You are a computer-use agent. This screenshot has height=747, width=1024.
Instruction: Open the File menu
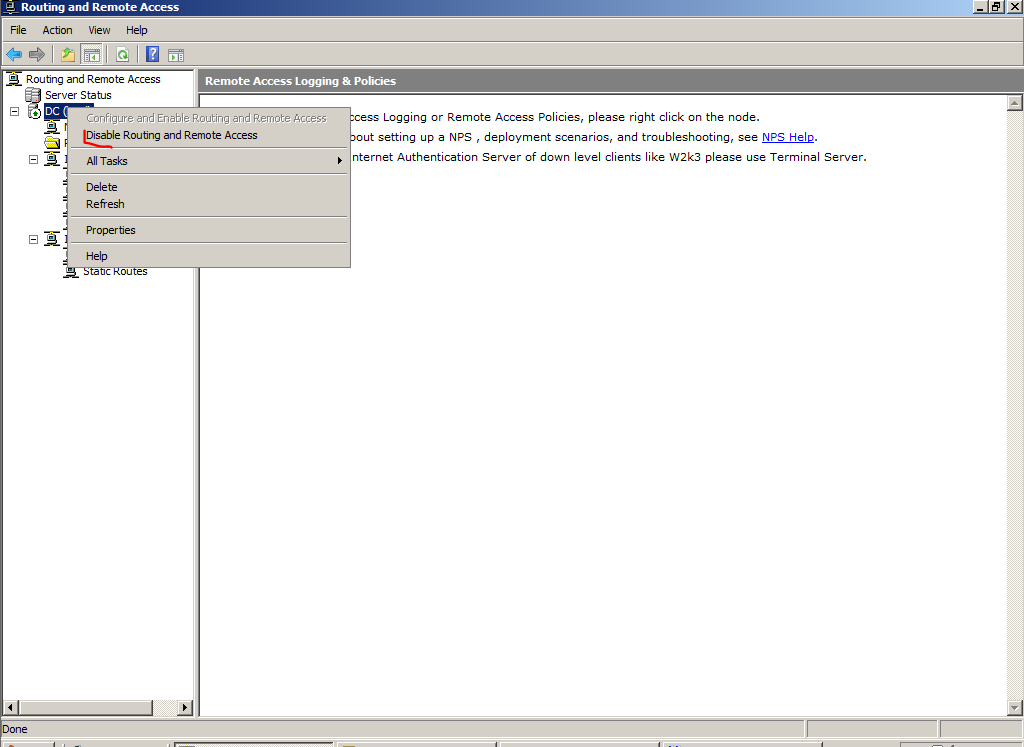click(x=18, y=30)
